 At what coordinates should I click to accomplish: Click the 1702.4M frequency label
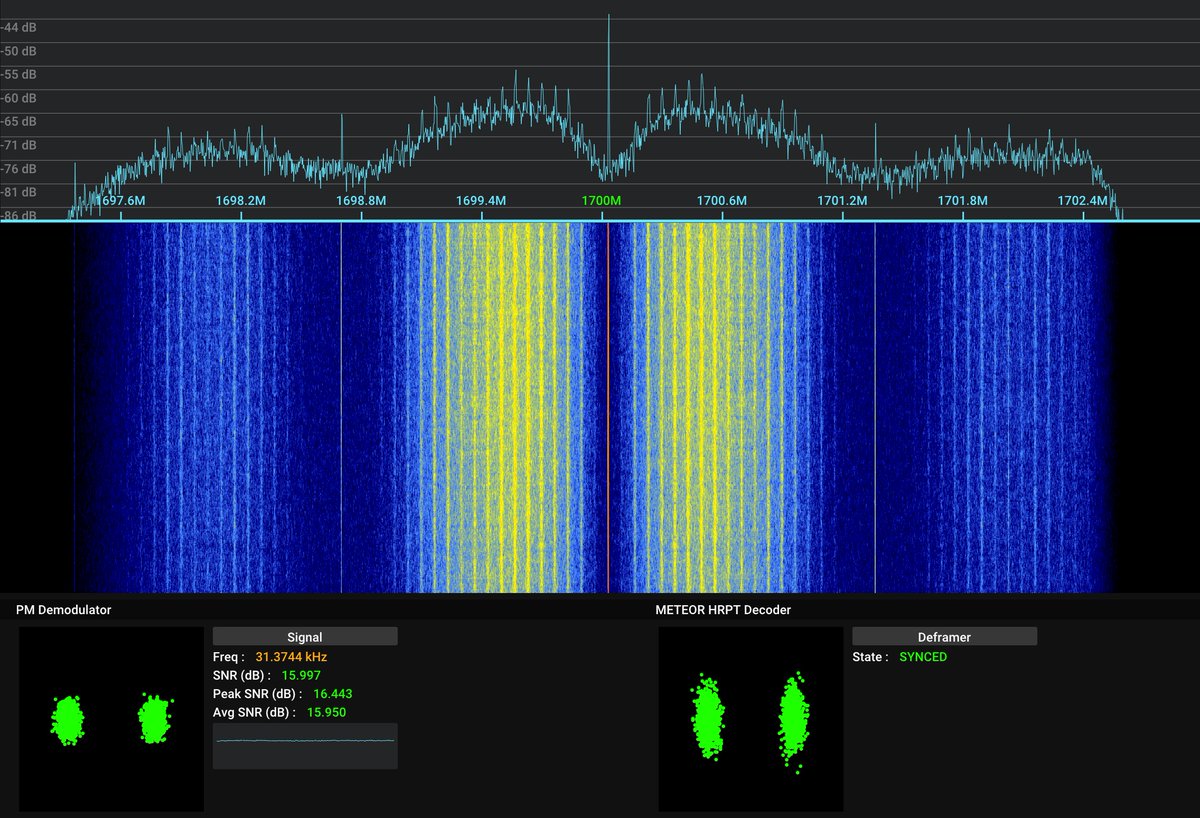[x=1083, y=200]
